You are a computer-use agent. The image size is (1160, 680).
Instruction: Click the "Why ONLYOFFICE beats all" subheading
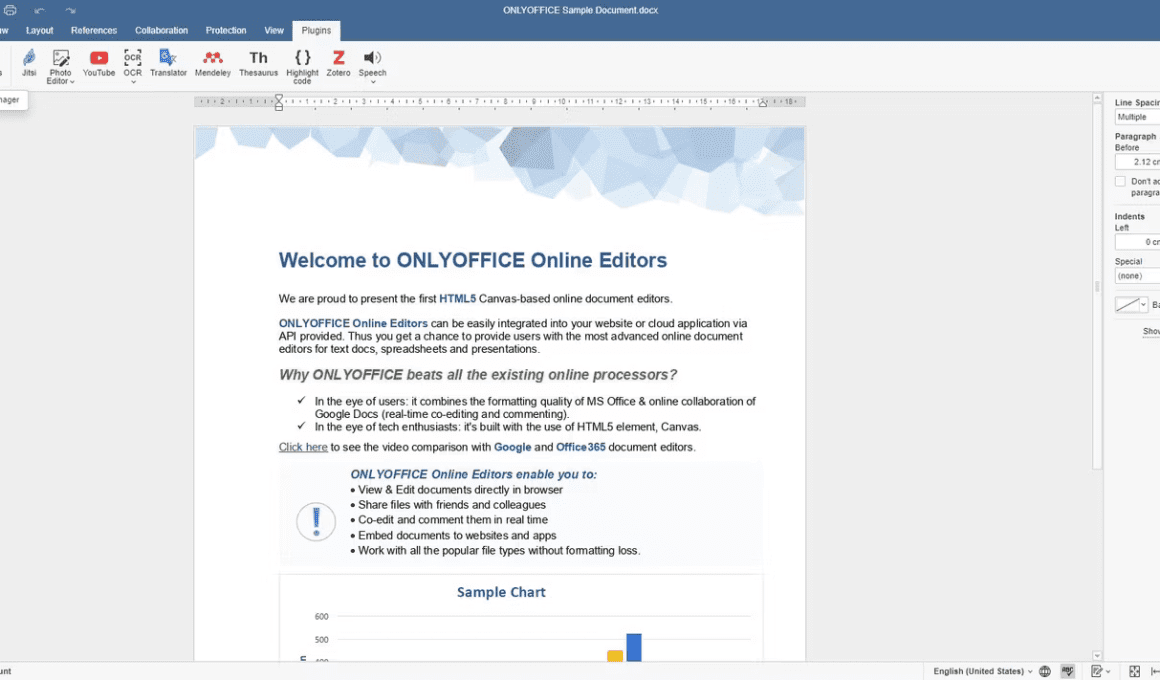coord(478,375)
